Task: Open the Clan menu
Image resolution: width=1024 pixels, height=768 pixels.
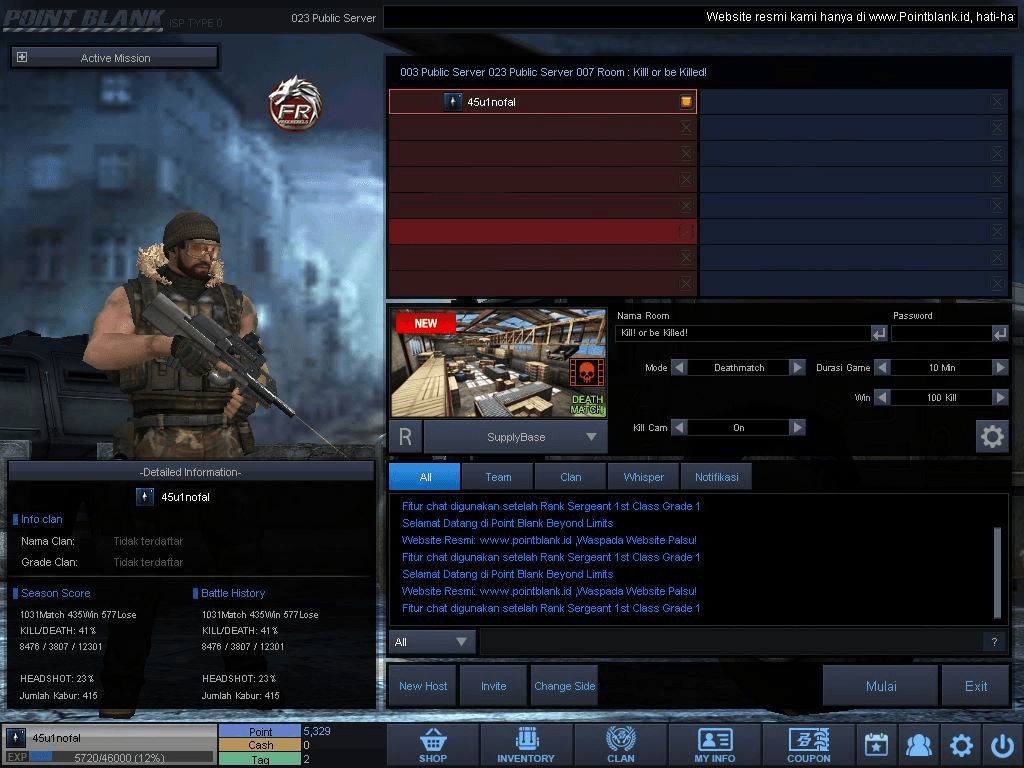Action: click(620, 745)
